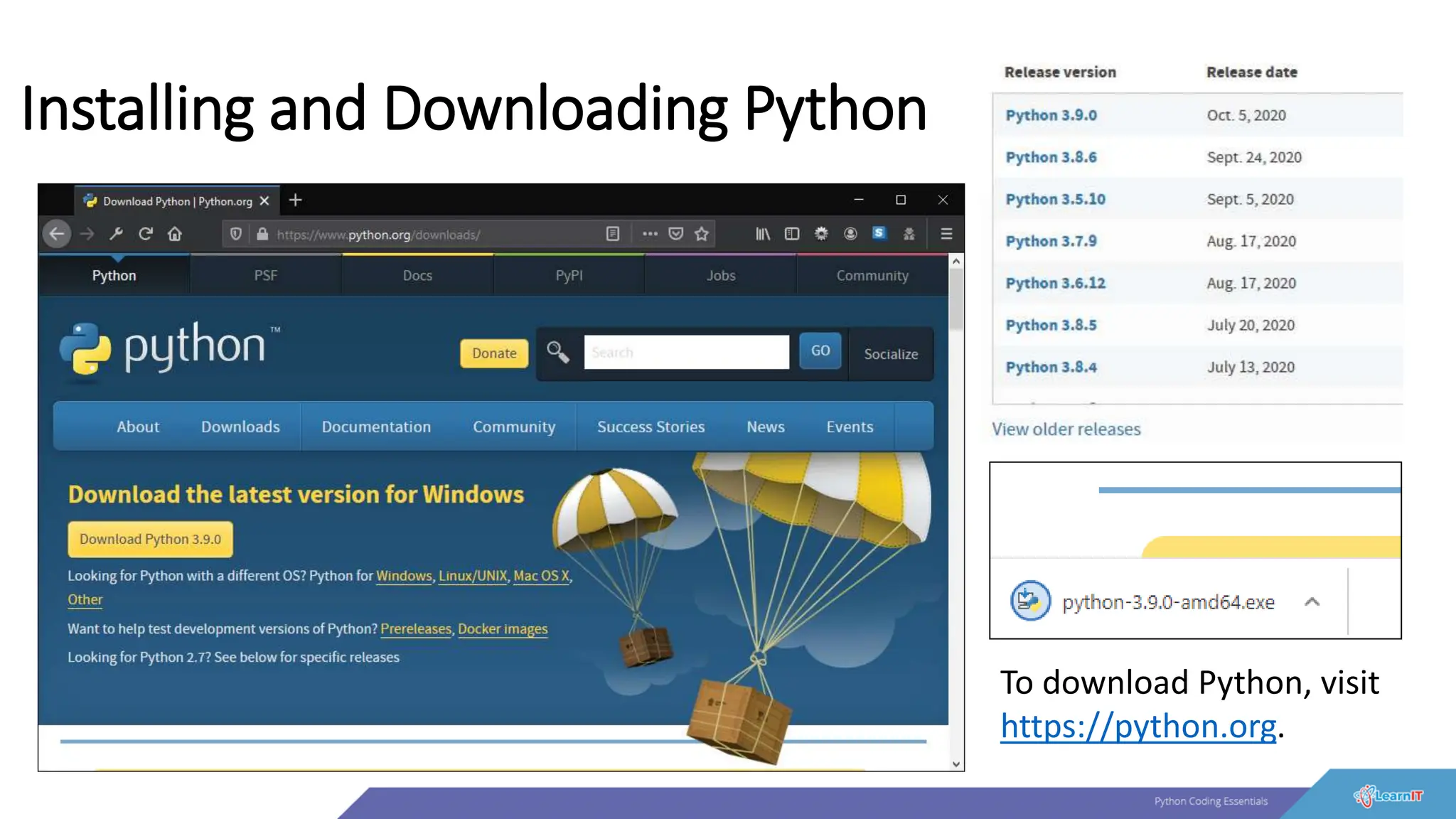Image resolution: width=1456 pixels, height=819 pixels.
Task: Open the Firefox account avatar icon
Action: coord(850,234)
